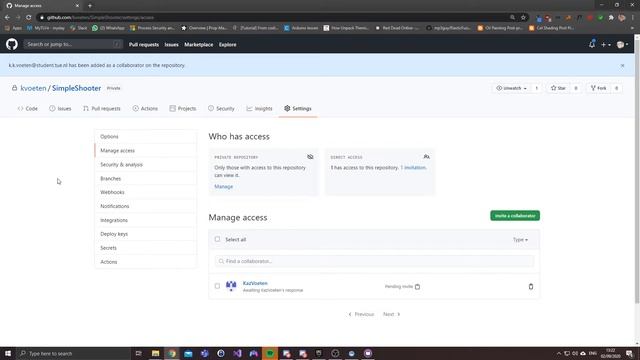Open the notifications bell
The width and height of the screenshot is (640, 360).
592,44
